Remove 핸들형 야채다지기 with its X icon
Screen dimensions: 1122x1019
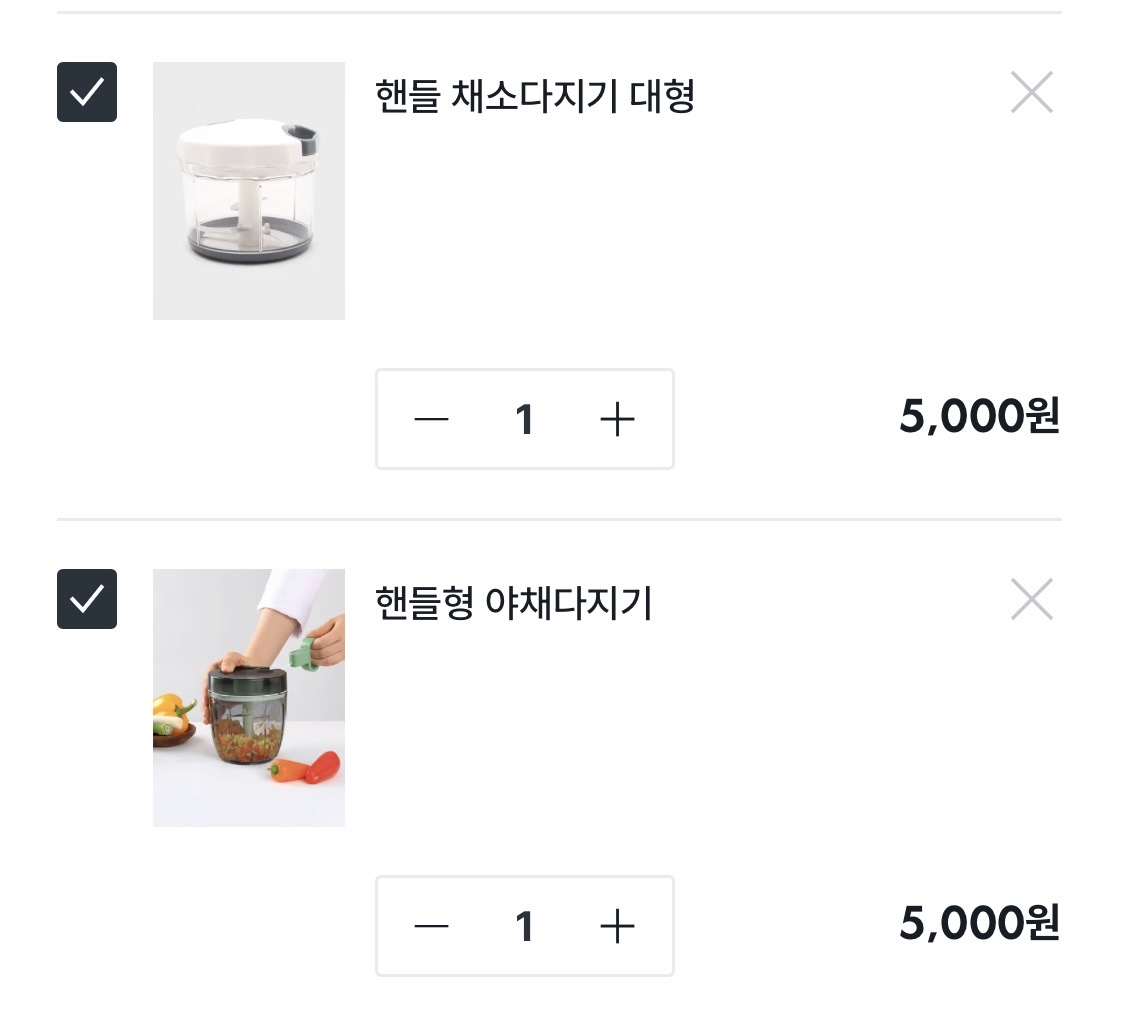[1031, 600]
